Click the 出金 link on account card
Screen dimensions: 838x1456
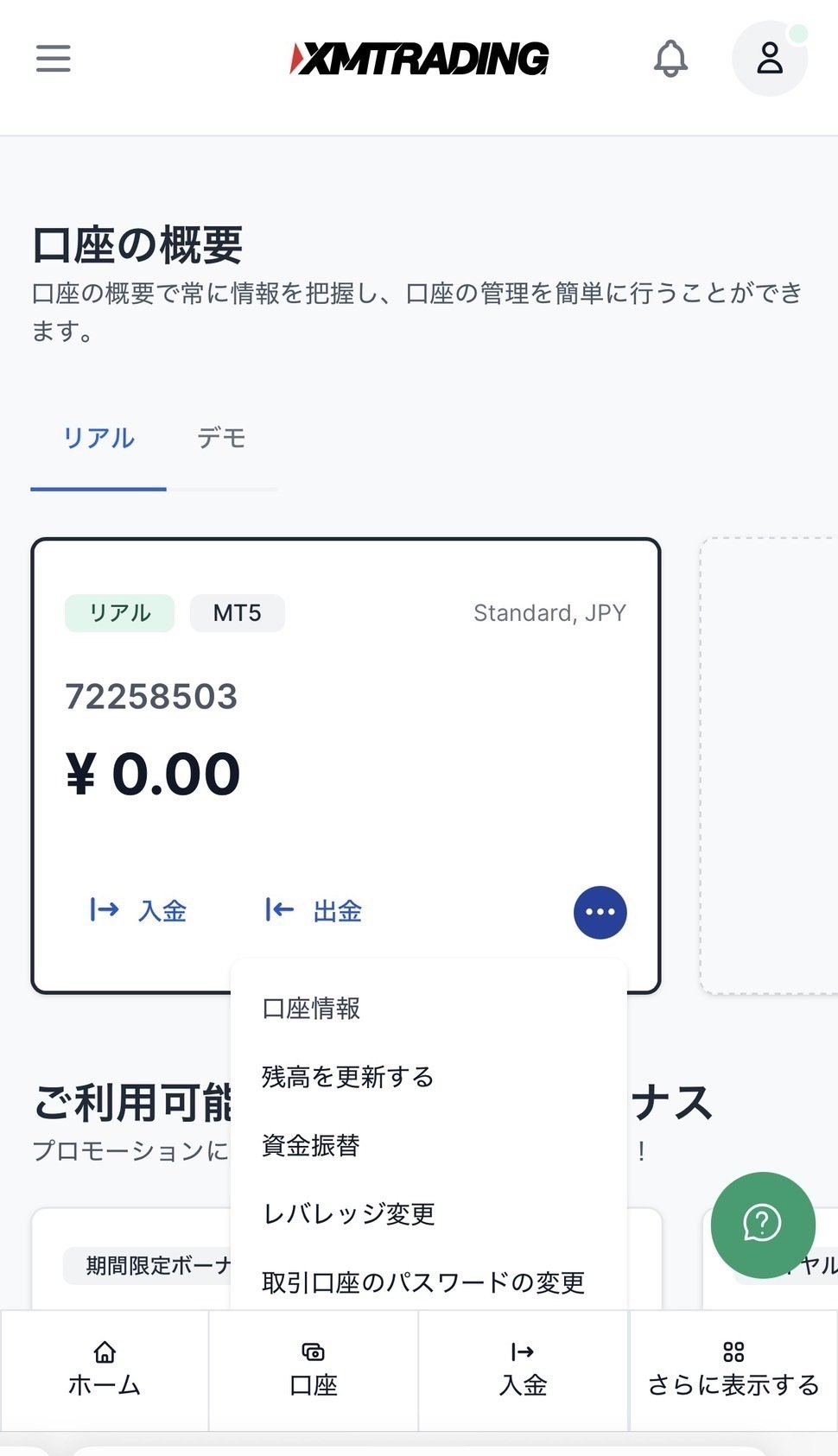(x=314, y=911)
